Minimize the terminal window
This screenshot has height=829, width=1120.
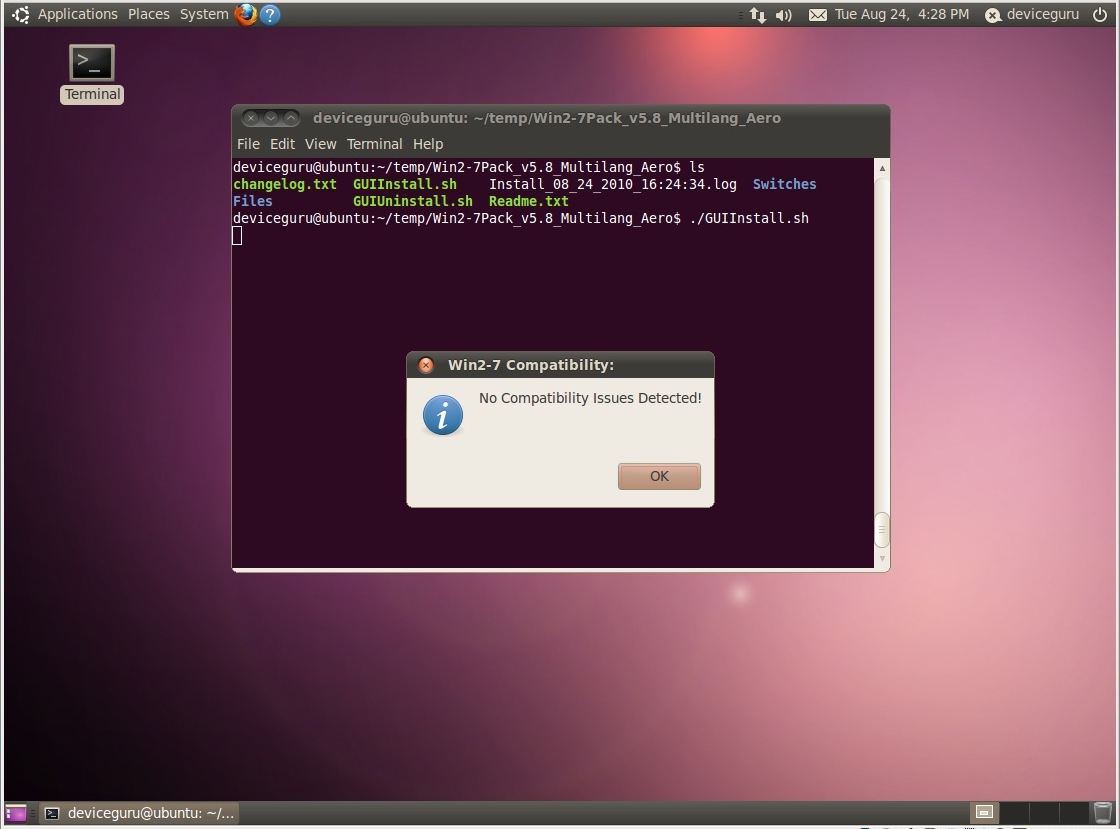tap(271, 118)
